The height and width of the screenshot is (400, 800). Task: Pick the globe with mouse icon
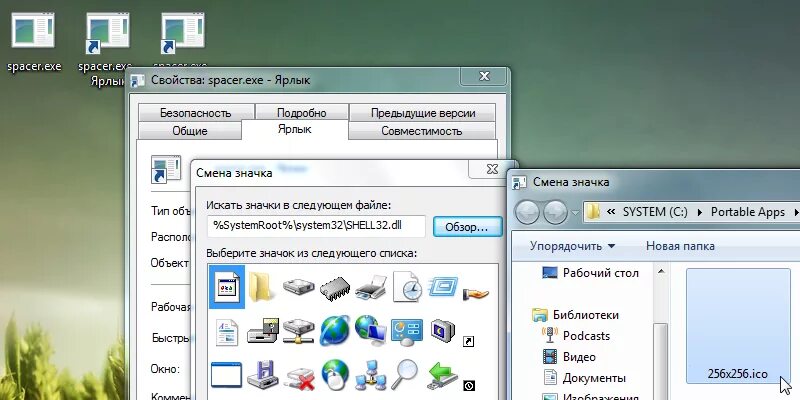point(335,374)
